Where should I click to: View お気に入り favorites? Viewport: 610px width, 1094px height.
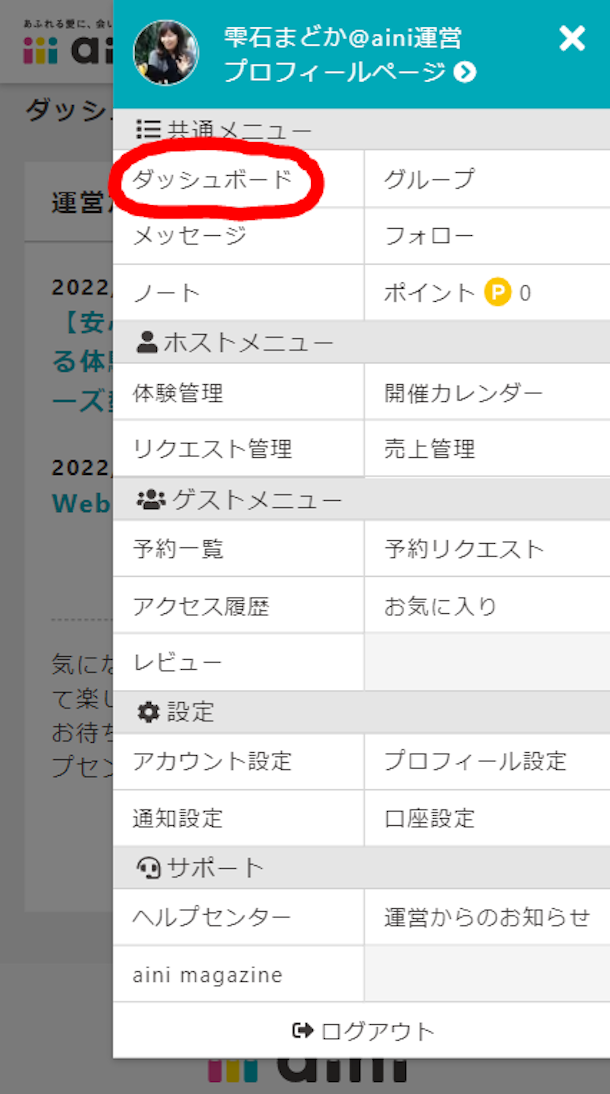click(x=441, y=606)
